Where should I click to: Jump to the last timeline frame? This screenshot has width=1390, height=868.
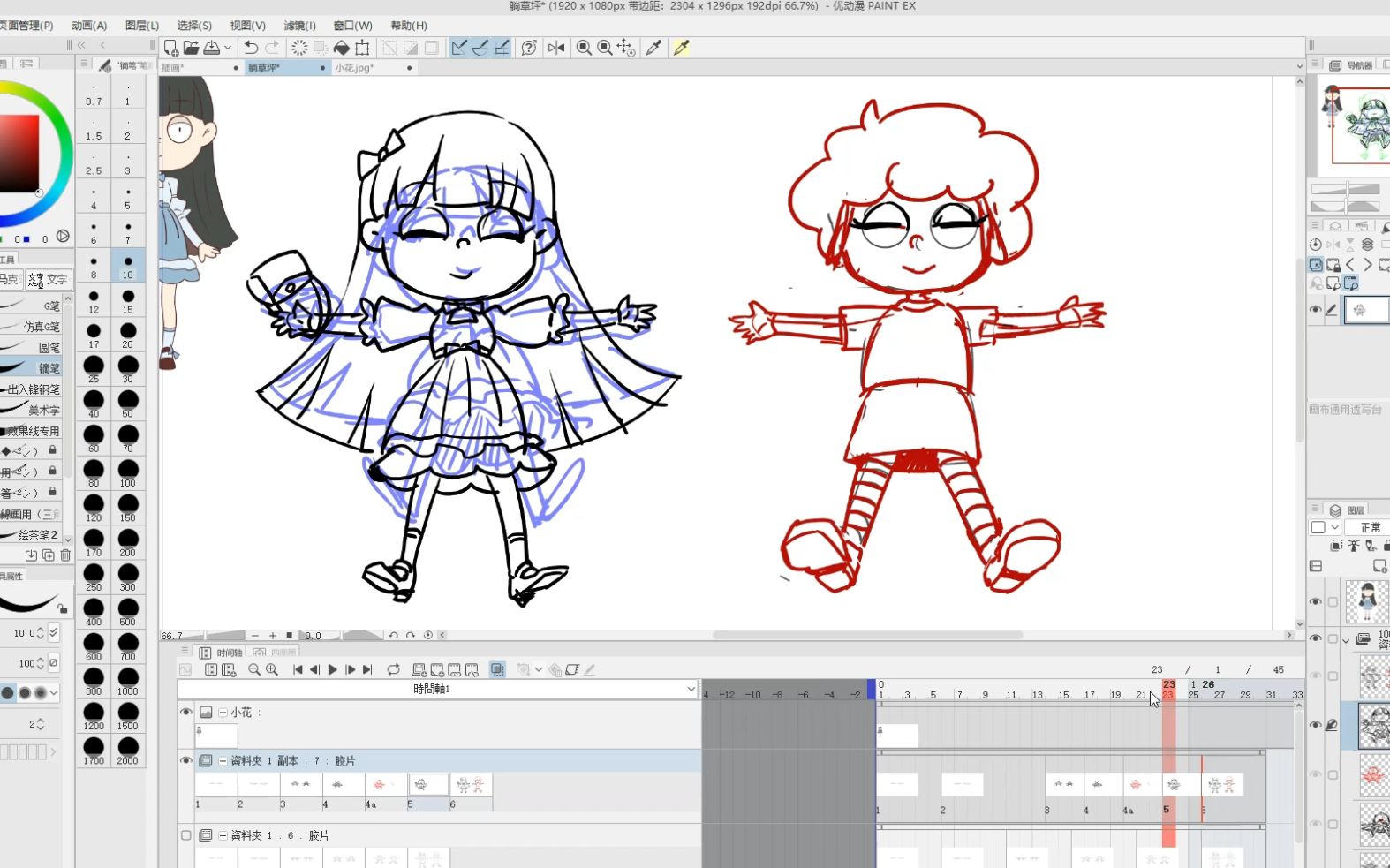(x=367, y=670)
